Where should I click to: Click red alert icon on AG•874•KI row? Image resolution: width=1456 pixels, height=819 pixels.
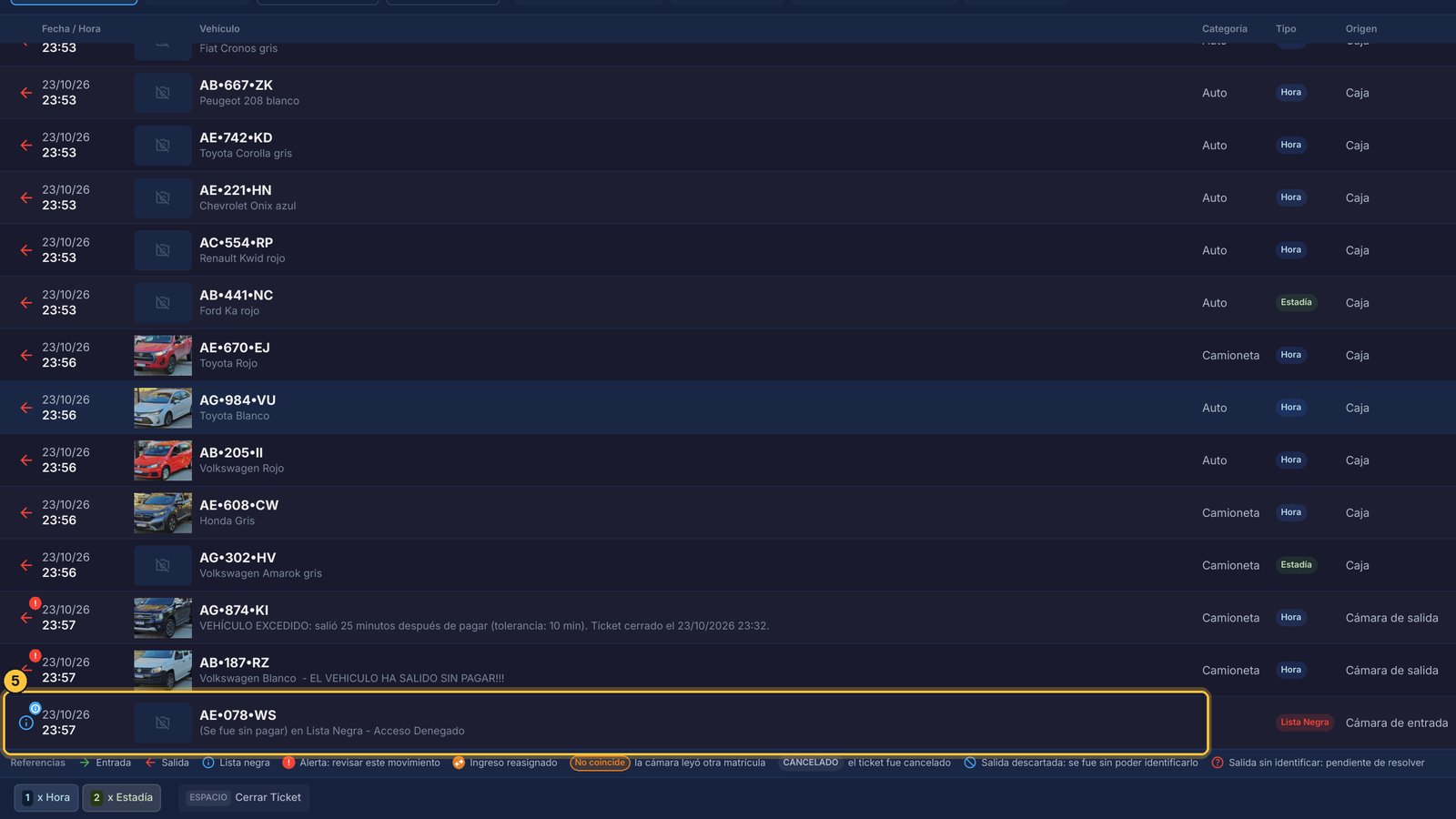(35, 603)
